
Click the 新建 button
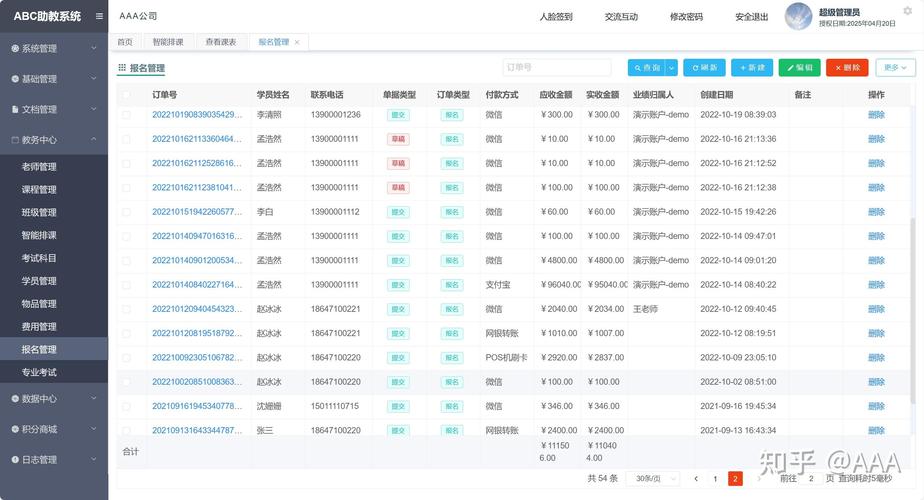click(x=752, y=68)
